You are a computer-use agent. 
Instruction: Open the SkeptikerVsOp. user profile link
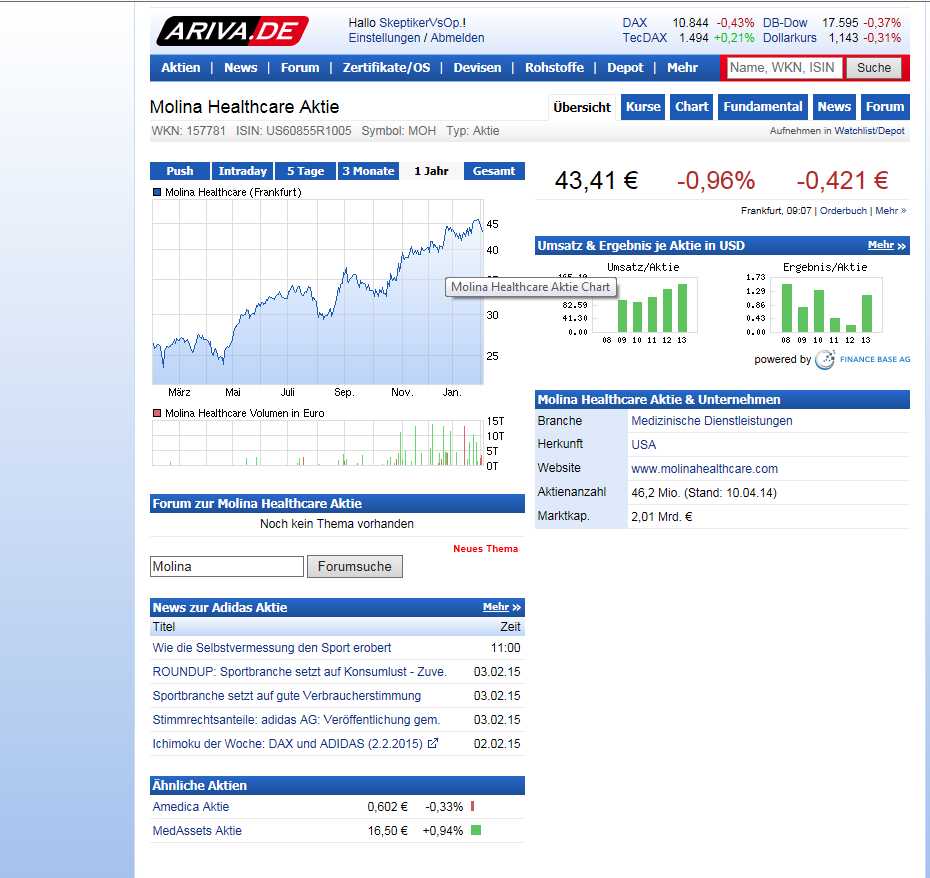tap(420, 23)
